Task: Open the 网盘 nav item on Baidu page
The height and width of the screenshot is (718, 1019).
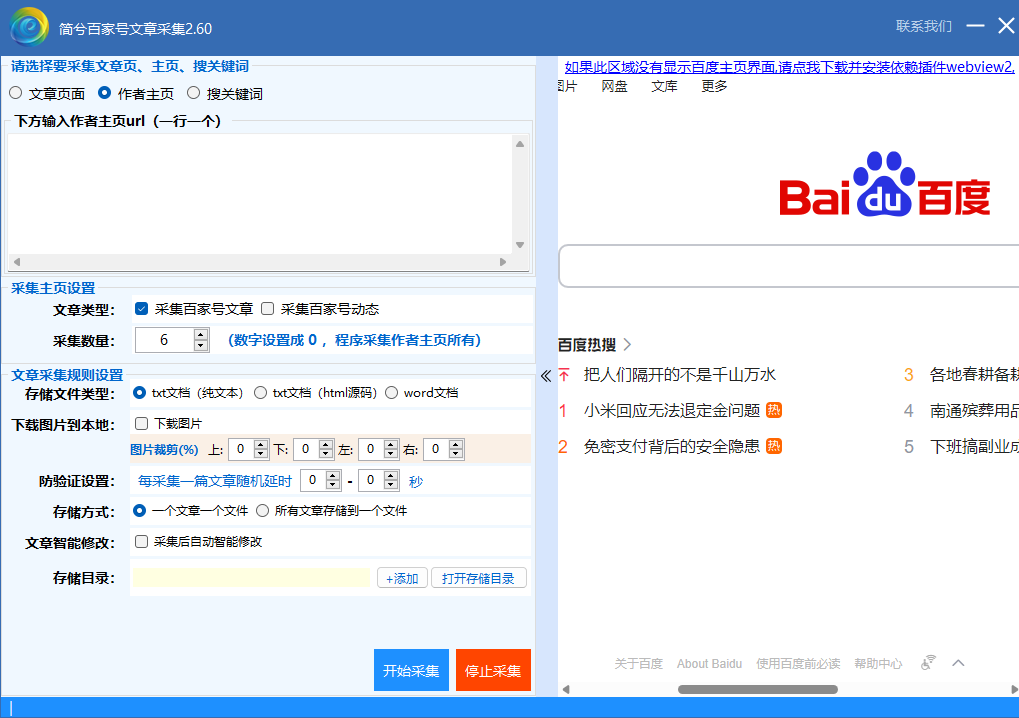Action: [x=614, y=86]
